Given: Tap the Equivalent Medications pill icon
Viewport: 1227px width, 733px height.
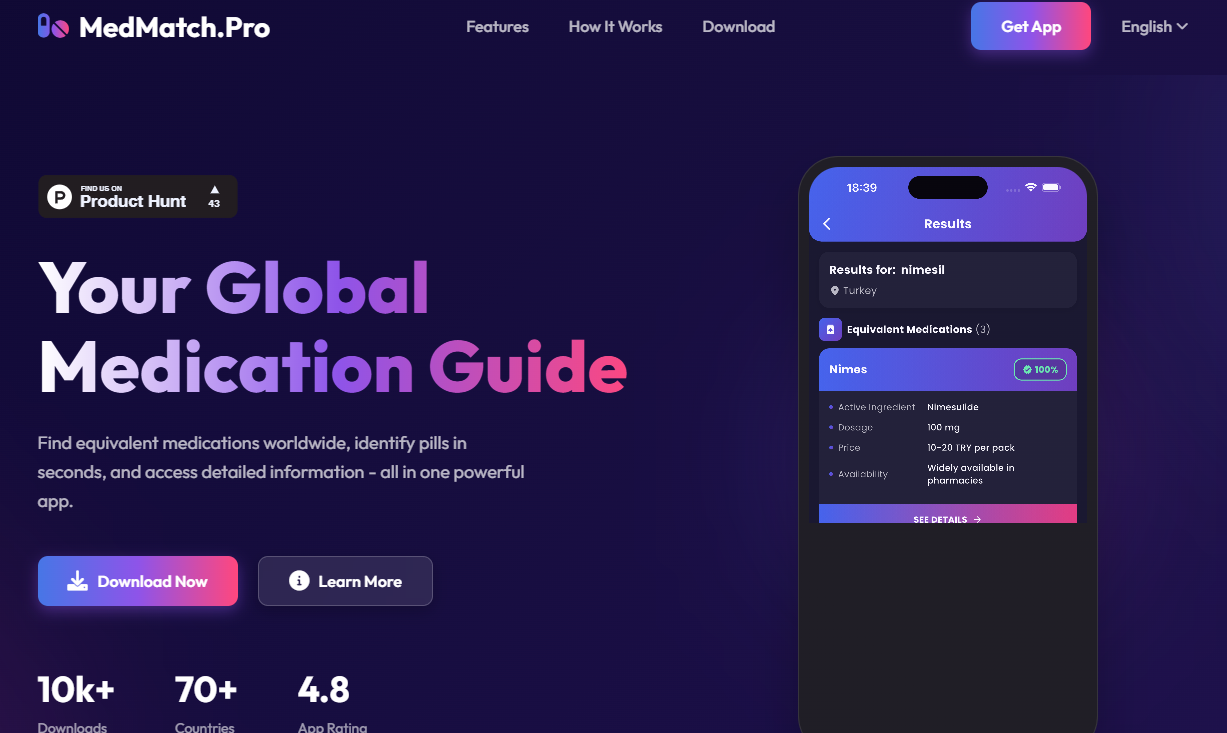Looking at the screenshot, I should 830,329.
